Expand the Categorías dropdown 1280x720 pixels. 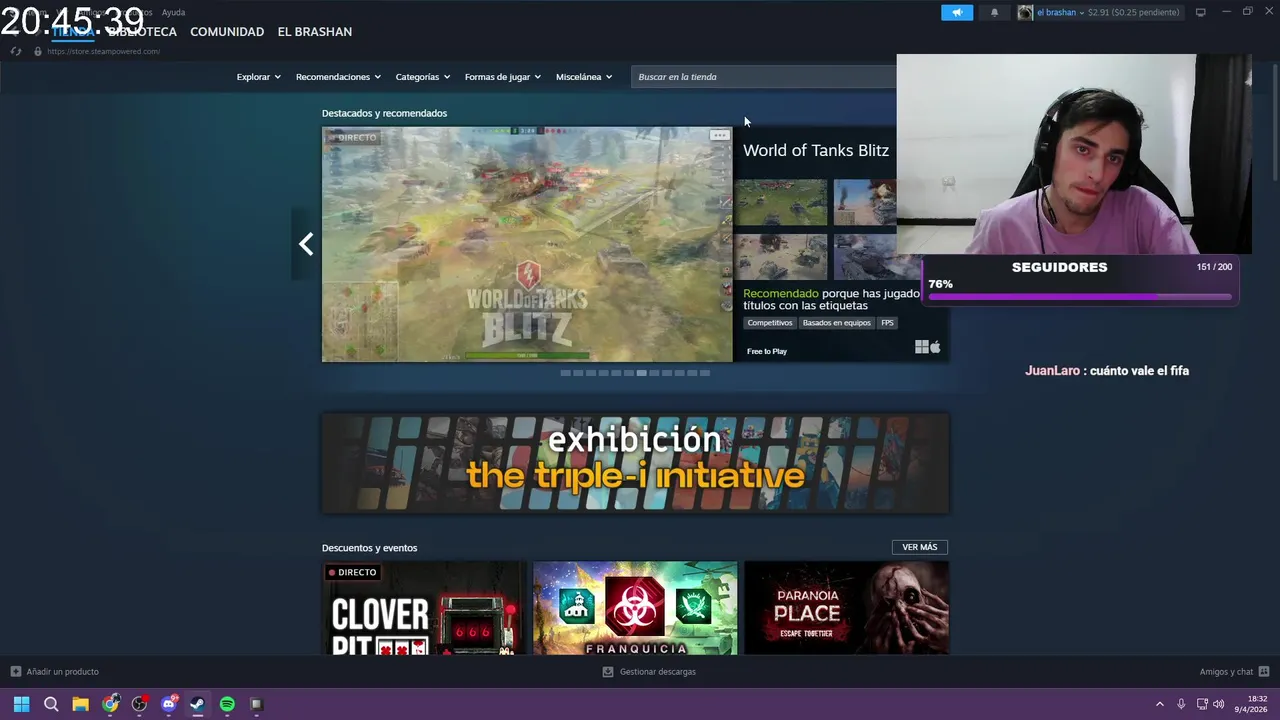[422, 77]
